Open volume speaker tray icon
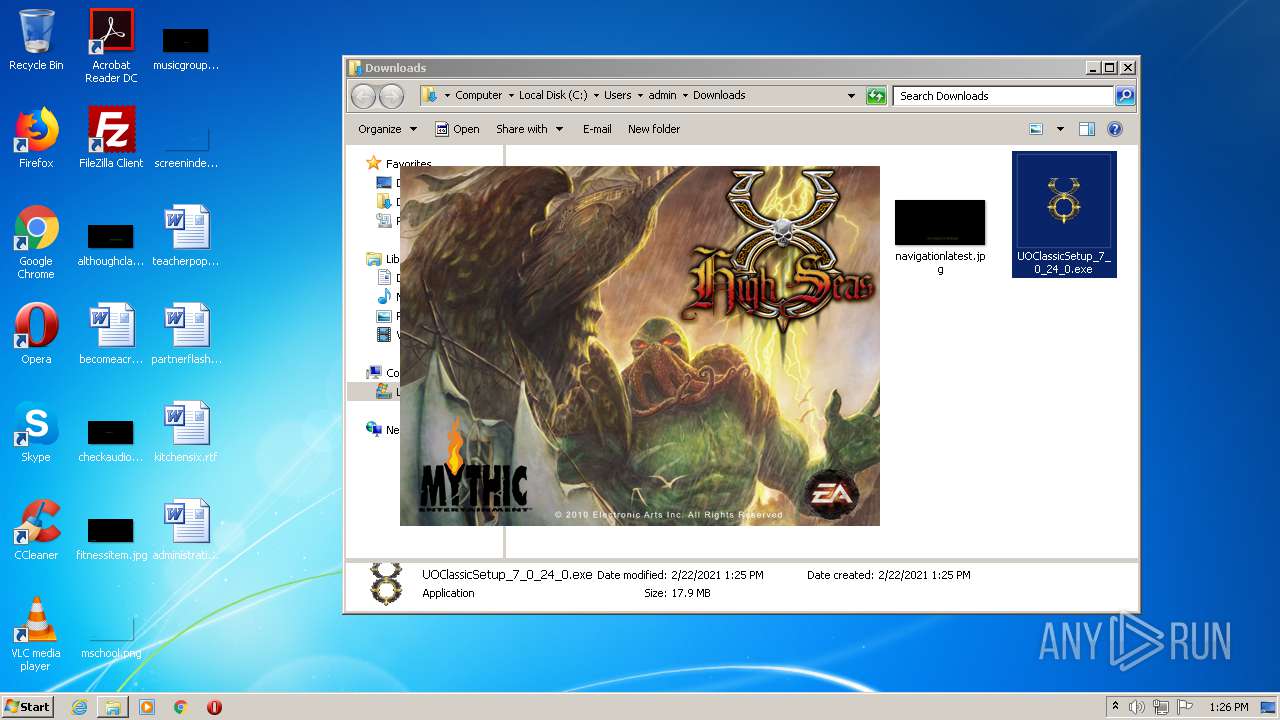 pos(1137,707)
